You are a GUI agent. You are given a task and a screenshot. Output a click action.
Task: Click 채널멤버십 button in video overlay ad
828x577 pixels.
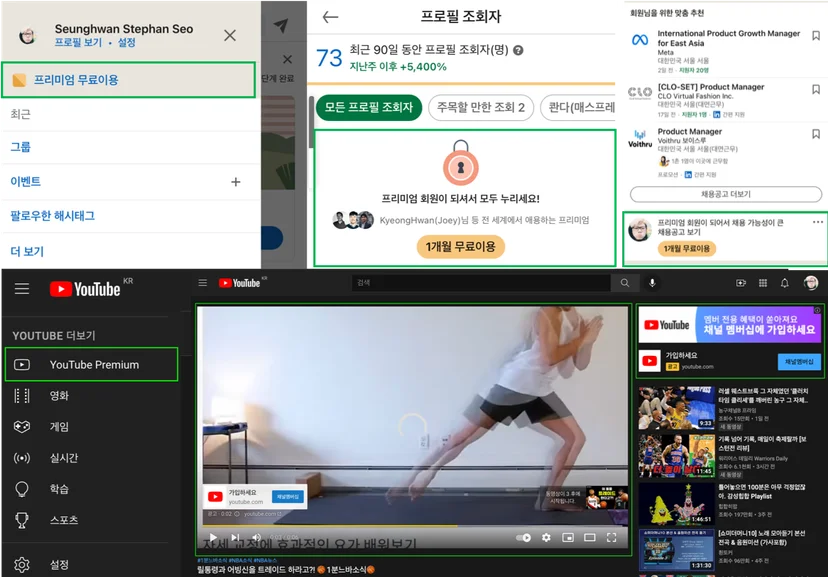click(x=288, y=497)
